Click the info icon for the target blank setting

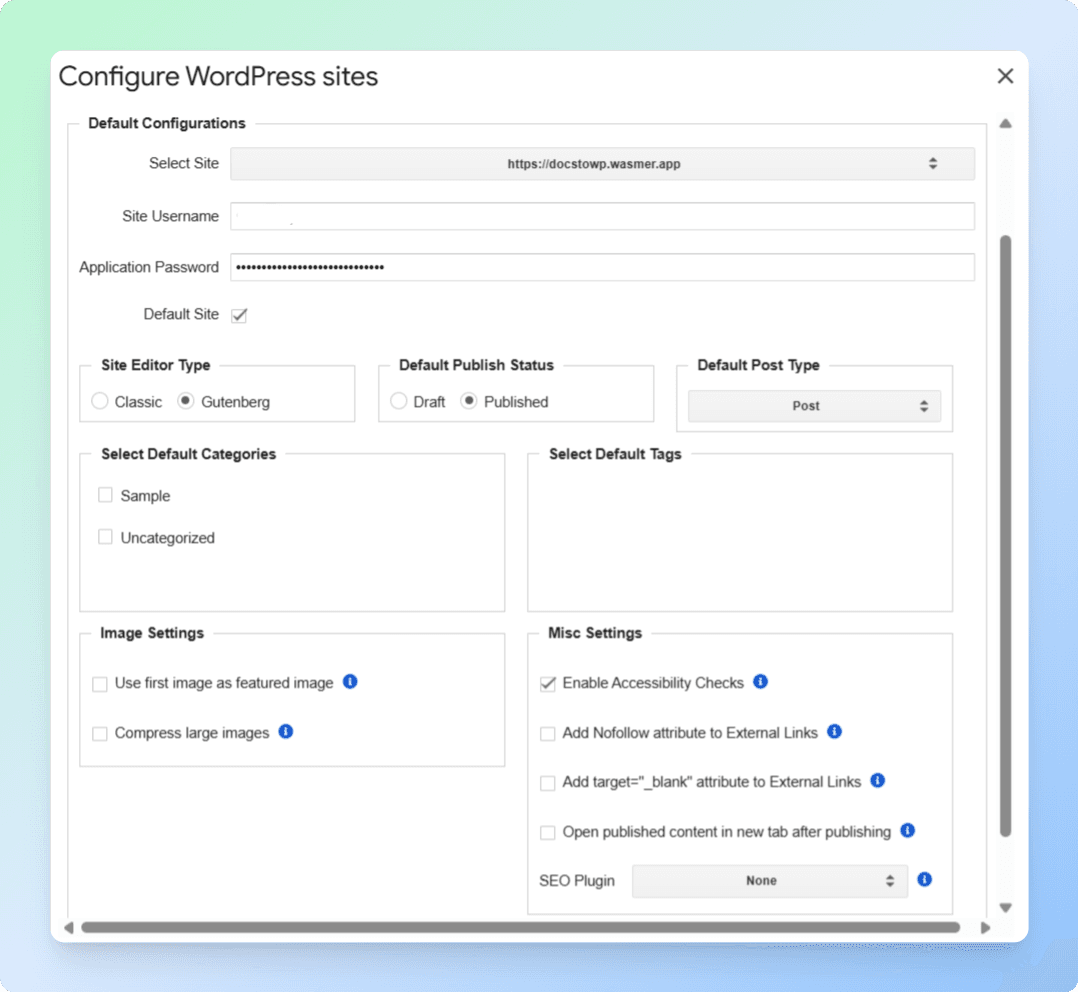pos(877,781)
